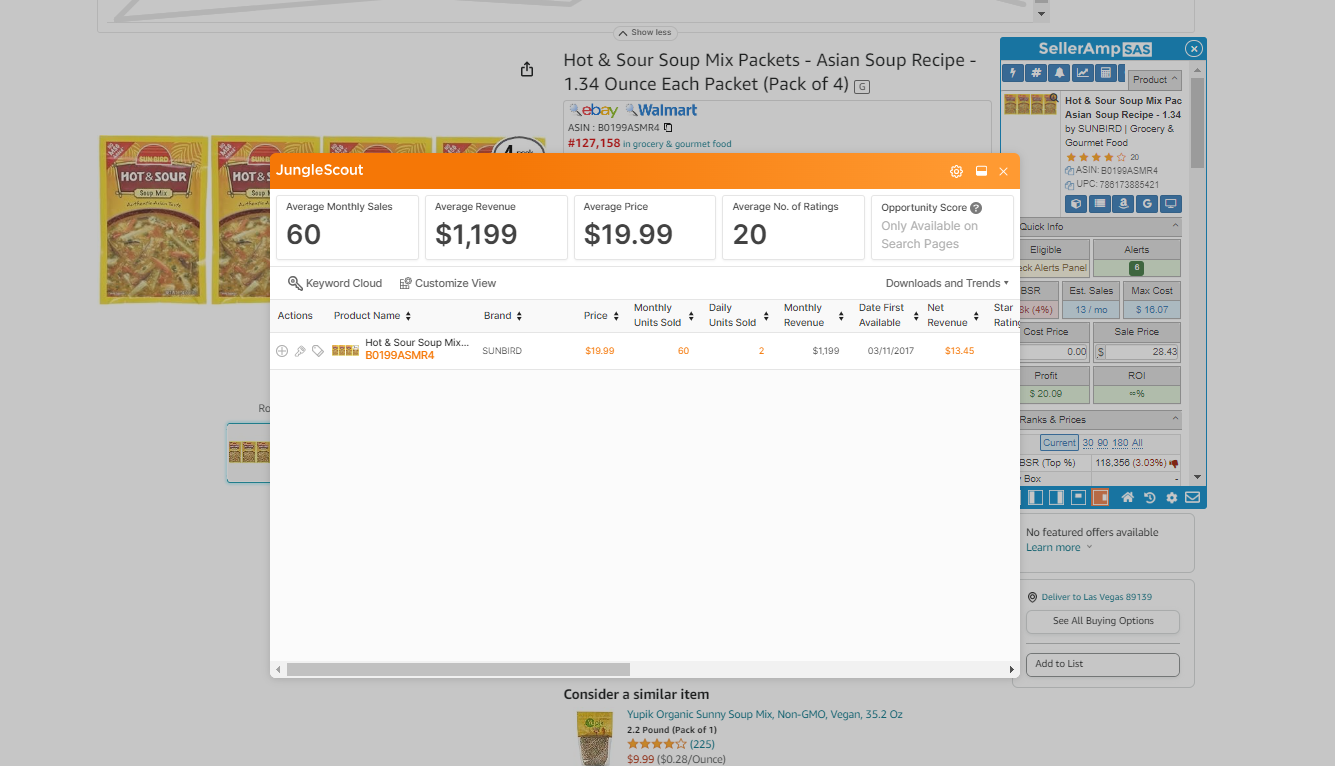The width and height of the screenshot is (1335, 766).
Task: Open SellerAmp history clock icon
Action: click(1150, 497)
